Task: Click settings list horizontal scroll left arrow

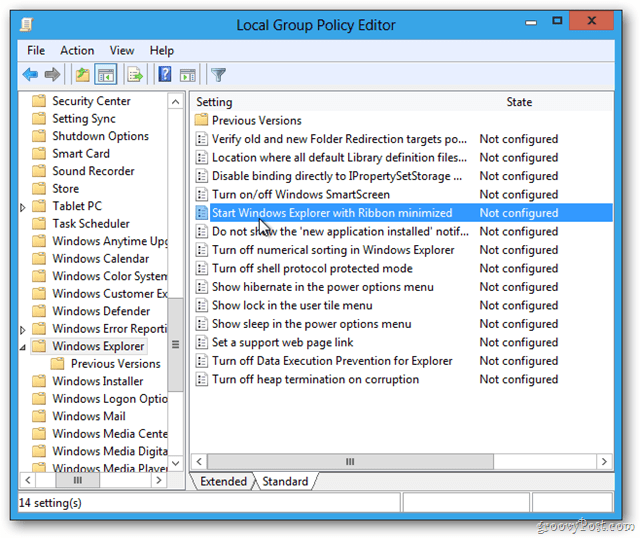Action: (199, 462)
